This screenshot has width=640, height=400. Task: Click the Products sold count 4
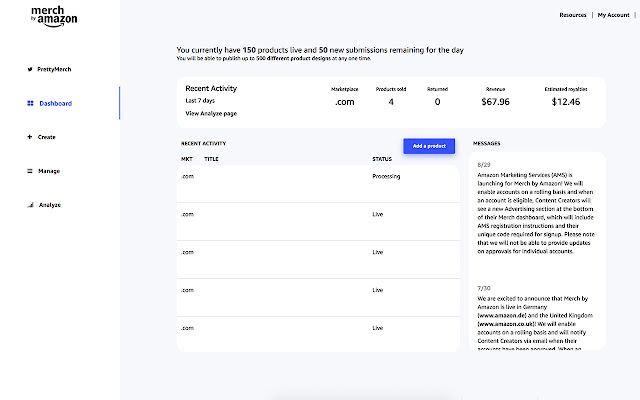tap(391, 102)
